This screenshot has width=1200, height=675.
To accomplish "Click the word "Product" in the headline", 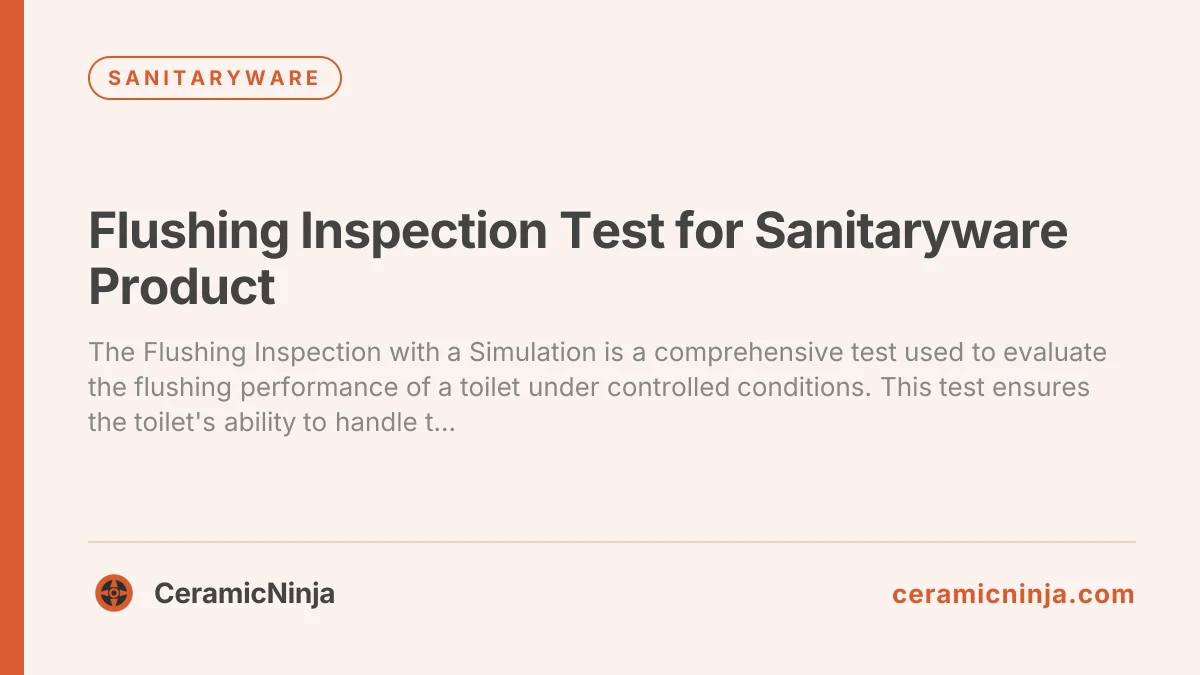I will (x=182, y=287).
